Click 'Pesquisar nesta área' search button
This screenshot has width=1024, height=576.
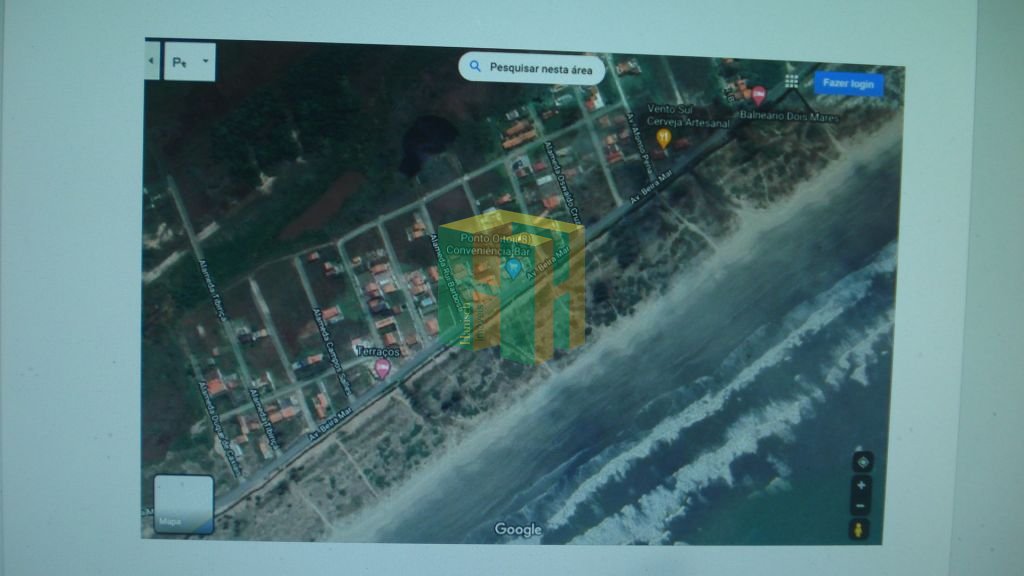pos(532,68)
